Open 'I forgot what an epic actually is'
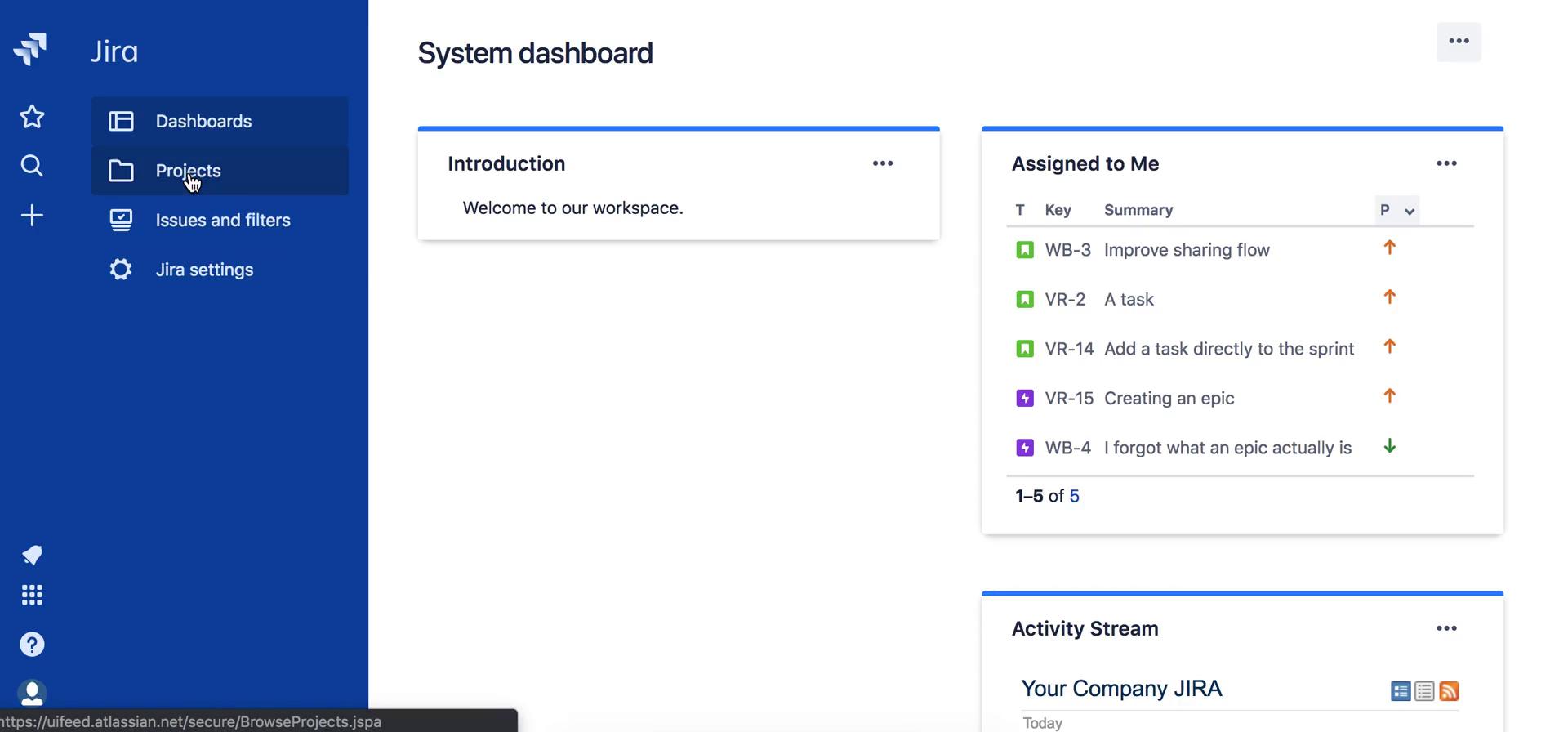The width and height of the screenshot is (1568, 732). point(1227,448)
